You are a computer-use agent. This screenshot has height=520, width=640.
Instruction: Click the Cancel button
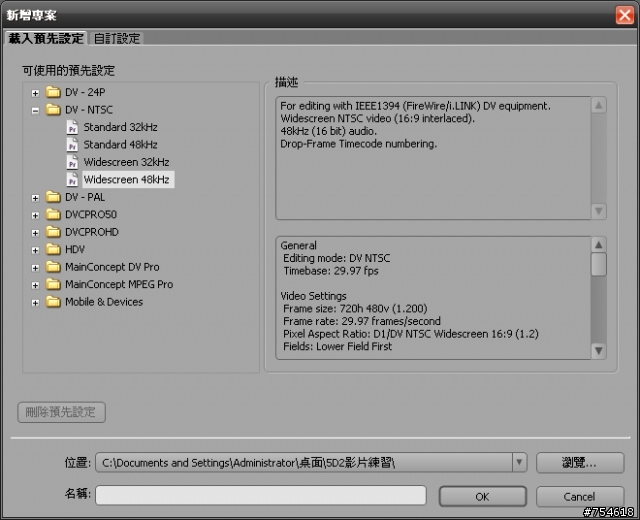580,496
